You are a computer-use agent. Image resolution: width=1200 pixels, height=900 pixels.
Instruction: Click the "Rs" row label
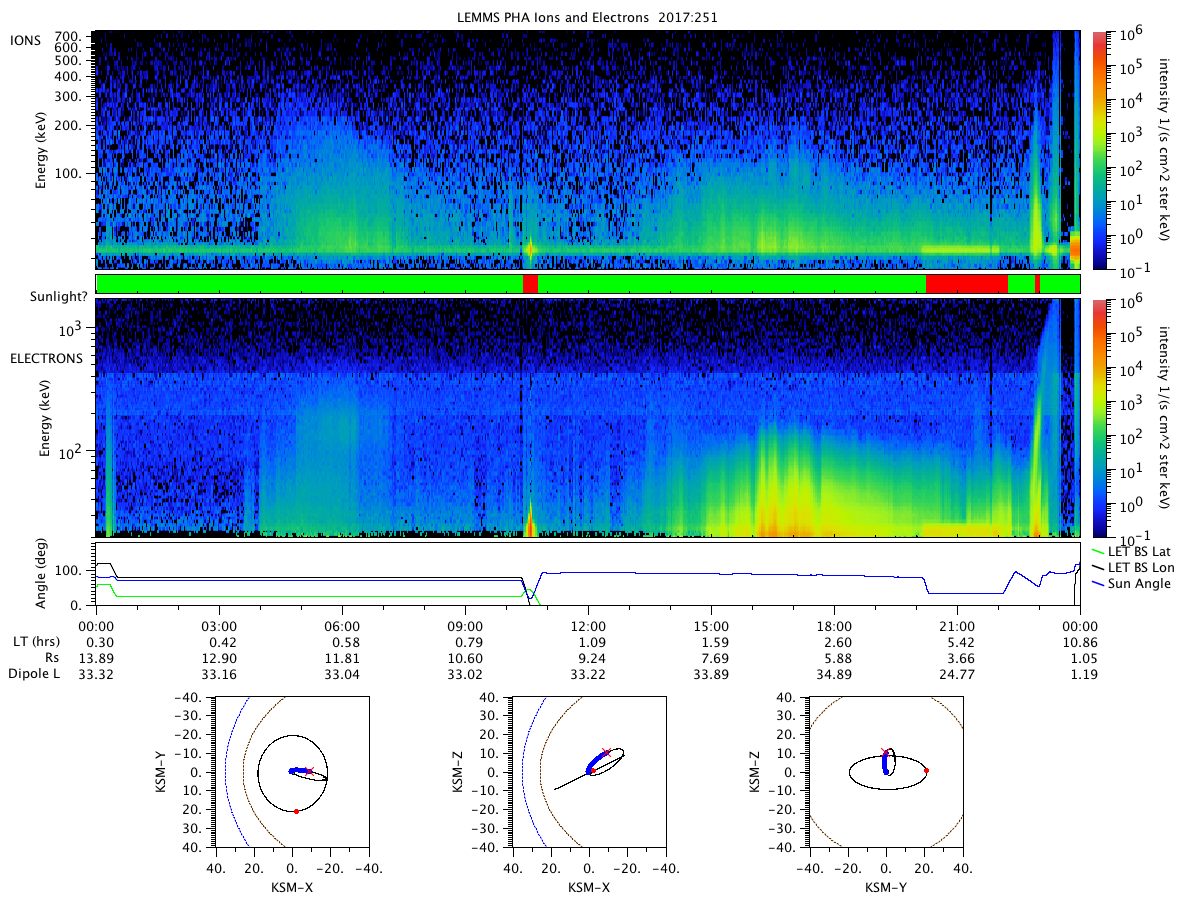[x=52, y=658]
